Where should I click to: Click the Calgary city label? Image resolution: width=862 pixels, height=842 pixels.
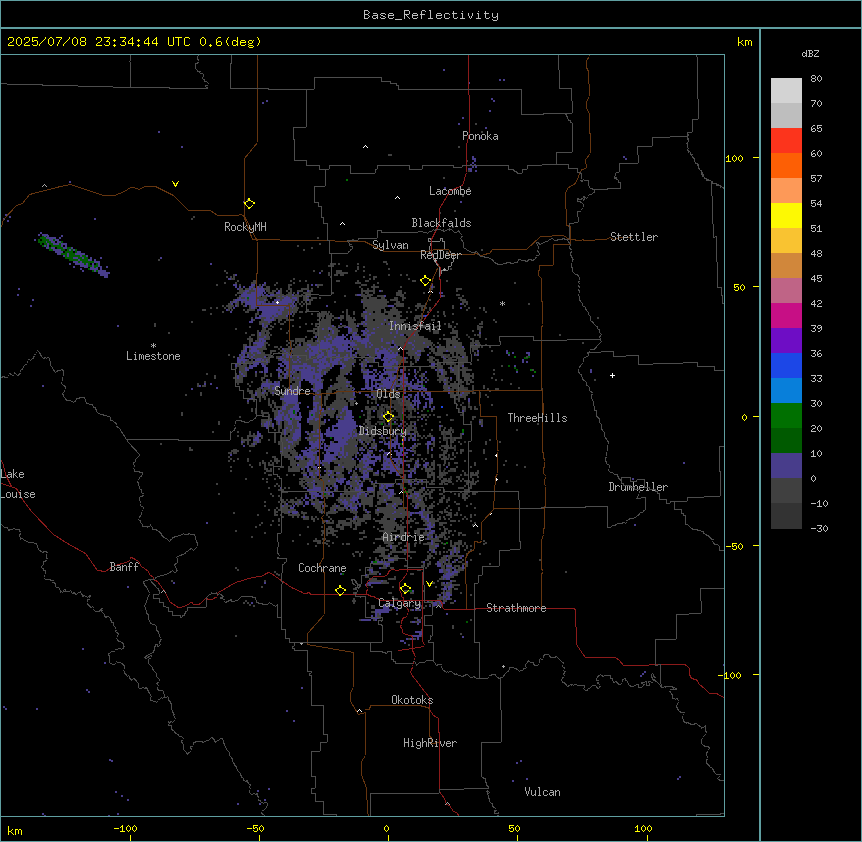coord(399,603)
